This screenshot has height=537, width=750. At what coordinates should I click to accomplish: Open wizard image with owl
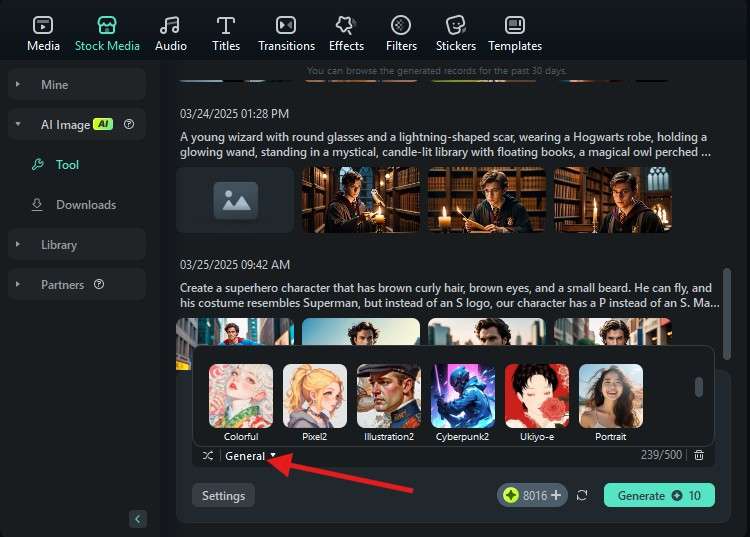361,200
